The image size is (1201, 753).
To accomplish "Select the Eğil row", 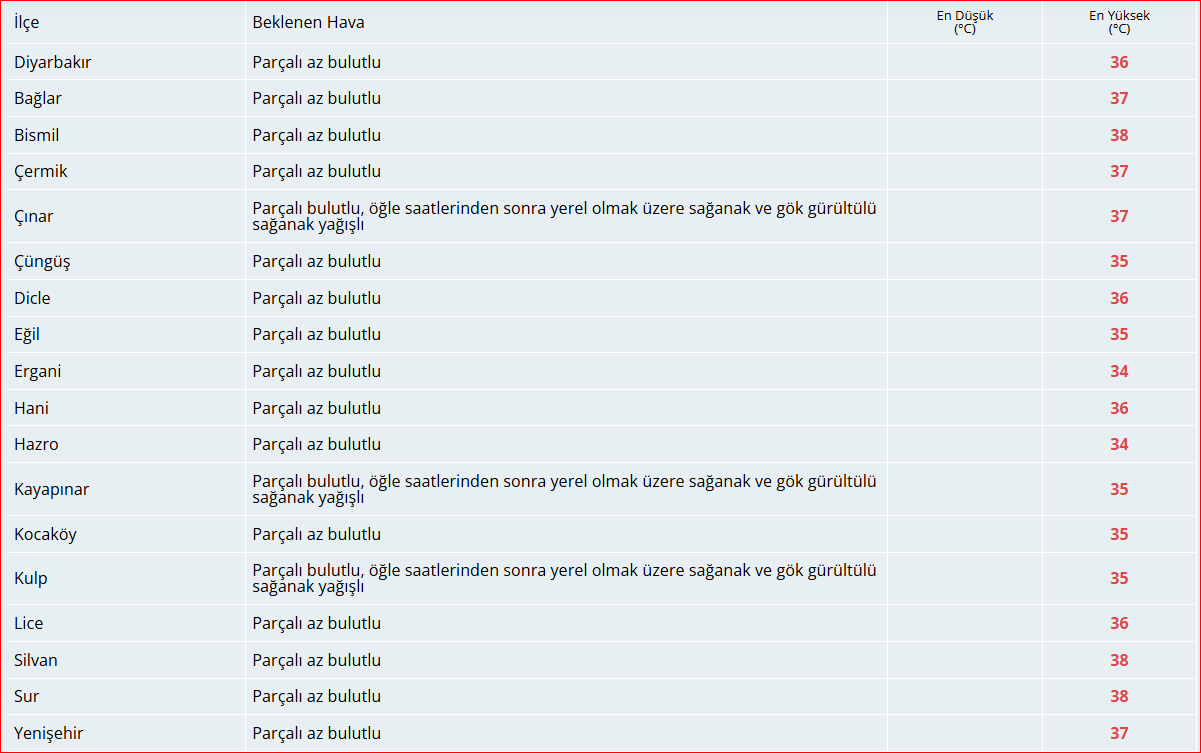I will [29, 334].
